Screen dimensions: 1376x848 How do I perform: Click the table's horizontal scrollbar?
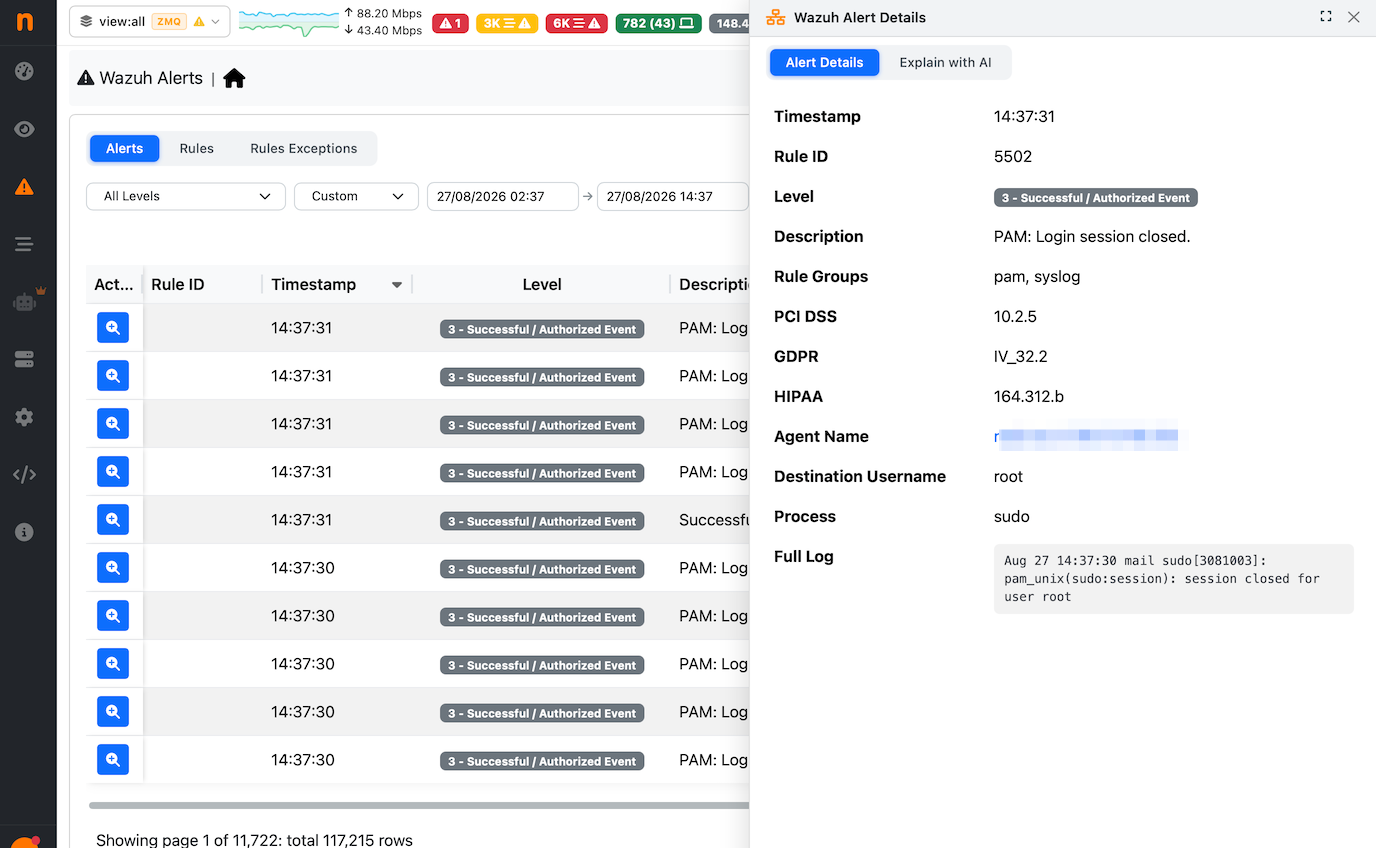(419, 805)
